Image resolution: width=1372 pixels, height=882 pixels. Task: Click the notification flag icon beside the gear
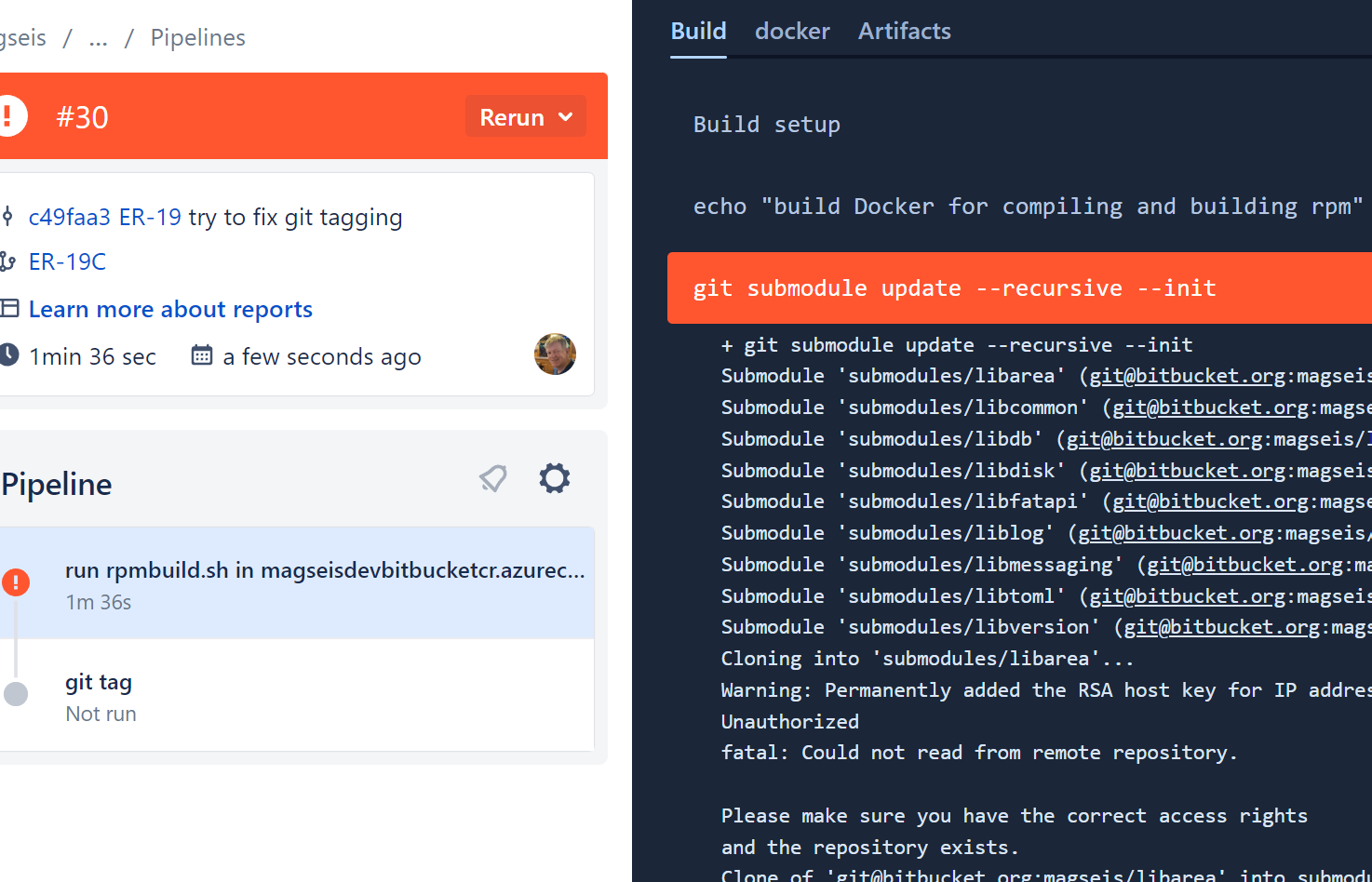pyautogui.click(x=492, y=477)
